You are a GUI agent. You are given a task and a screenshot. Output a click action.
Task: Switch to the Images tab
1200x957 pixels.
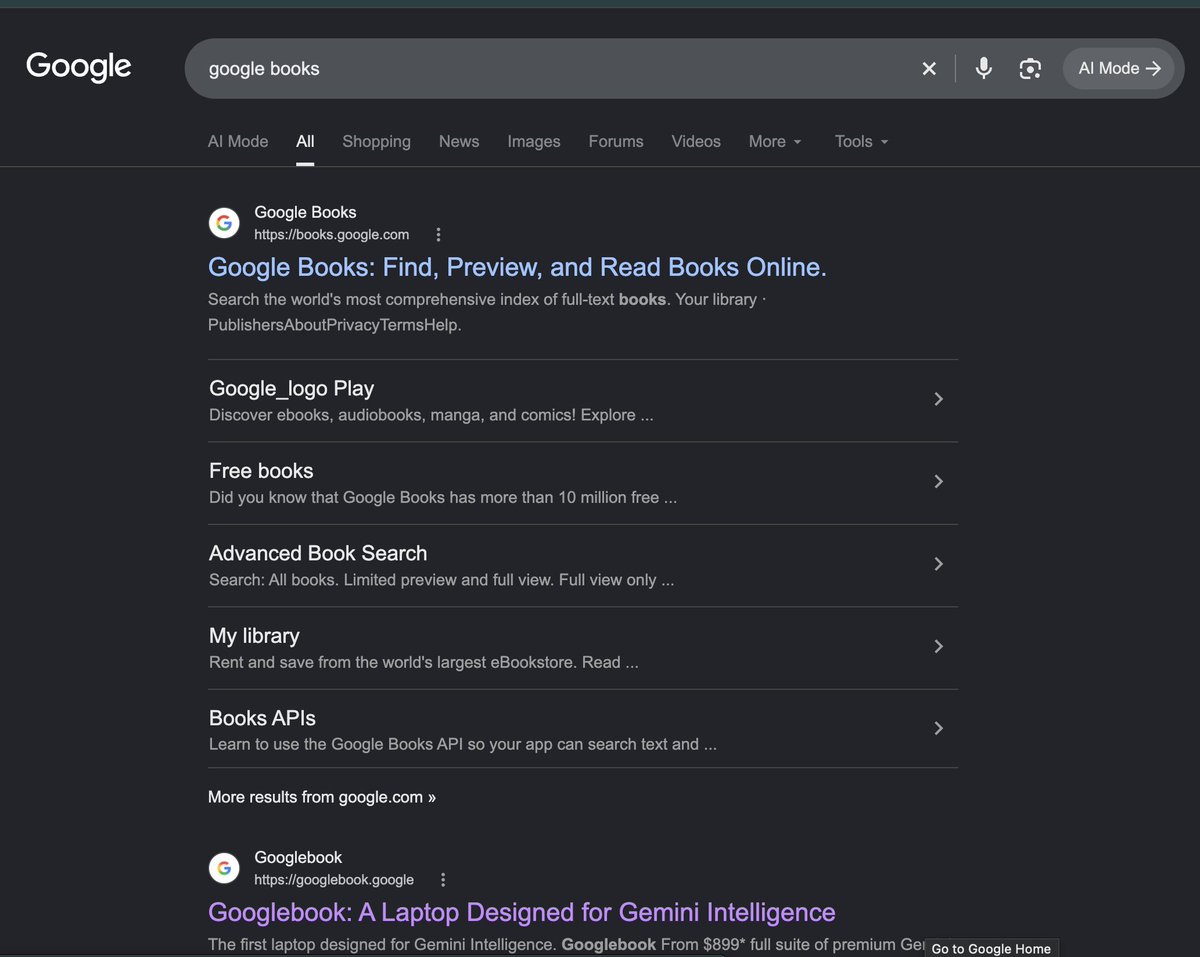(534, 141)
